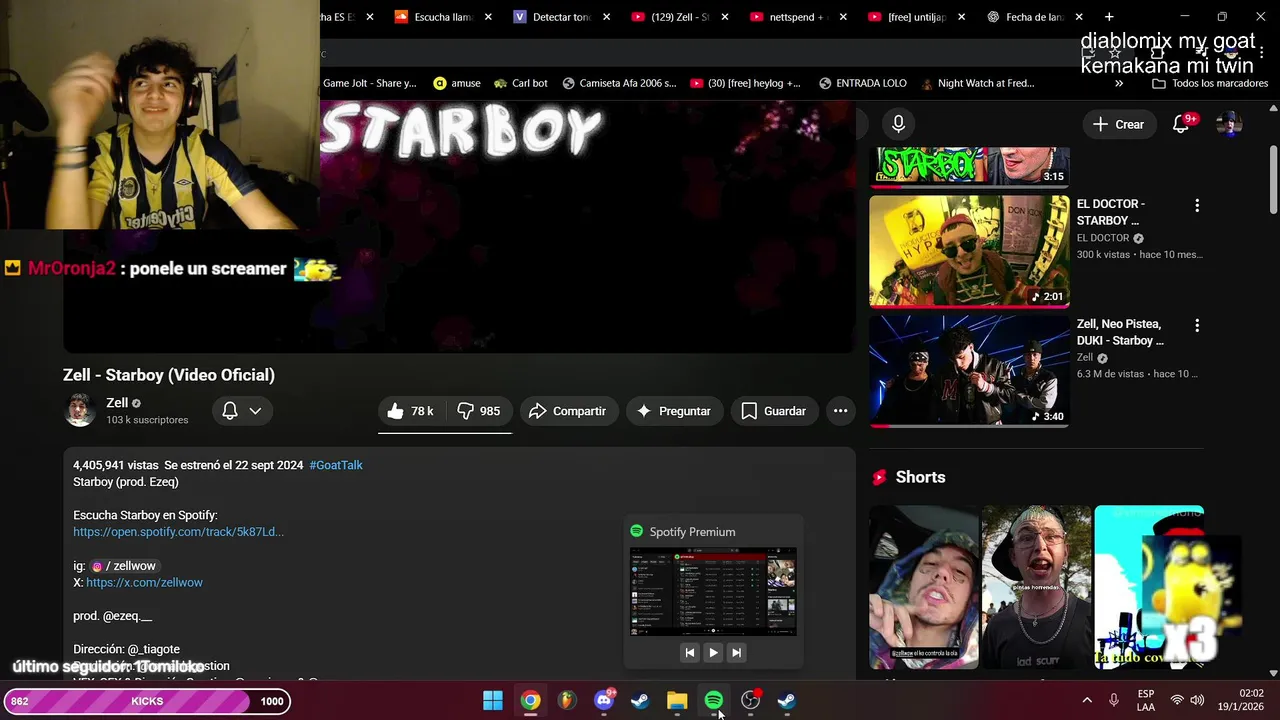Skip to next track in Spotify preview
Image resolution: width=1280 pixels, height=720 pixels.
click(736, 652)
